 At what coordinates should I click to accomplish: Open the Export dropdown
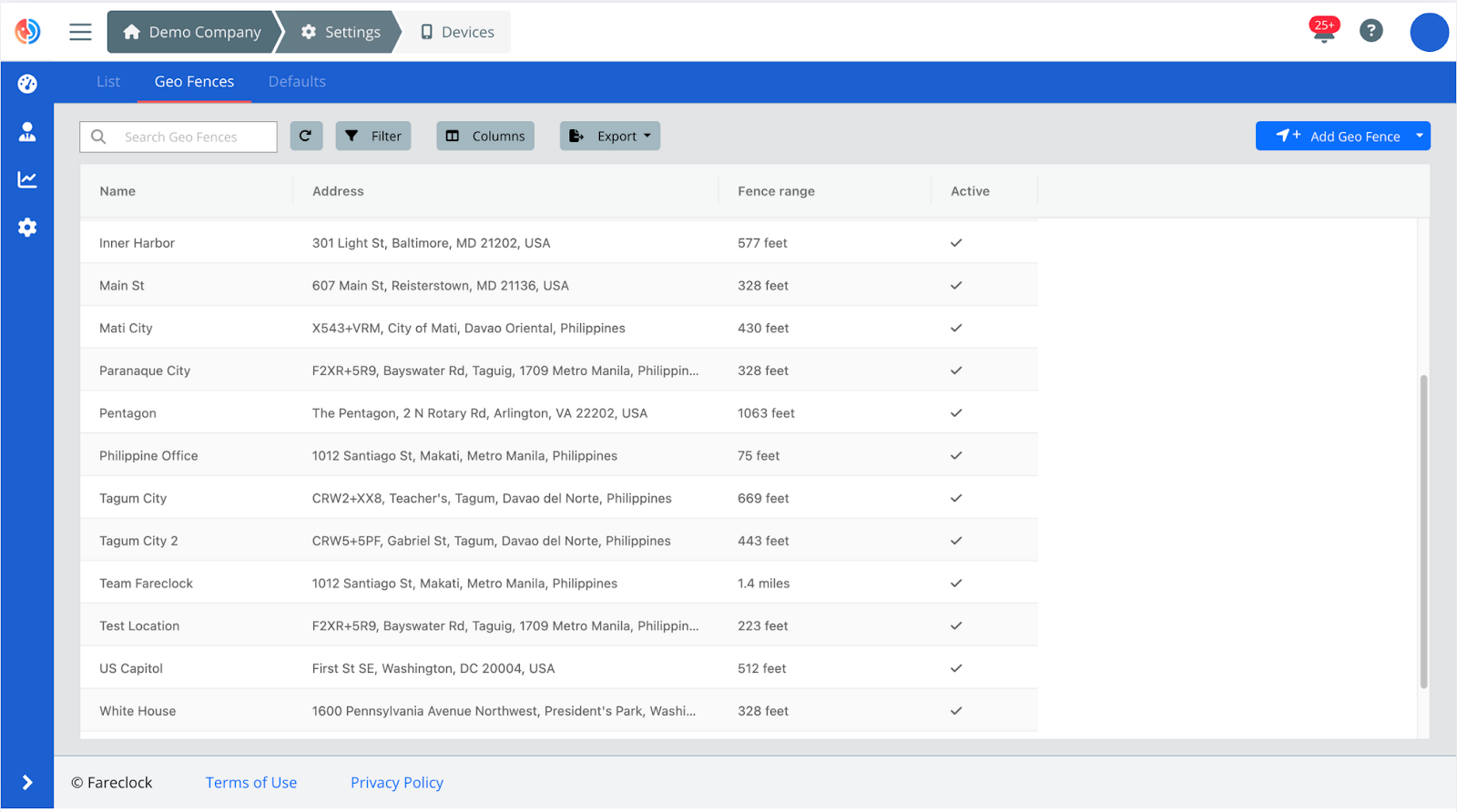point(609,136)
